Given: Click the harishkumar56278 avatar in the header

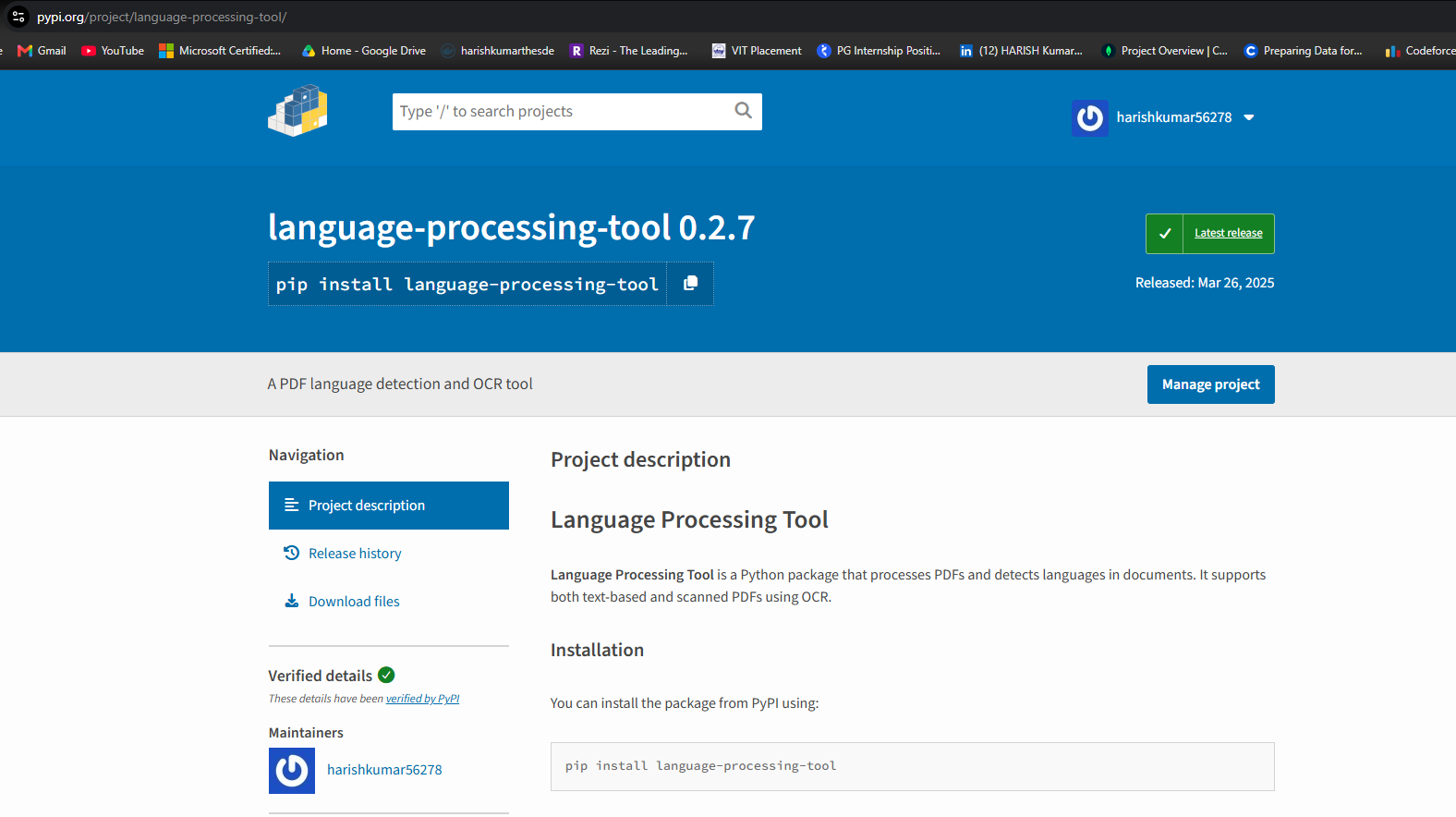Looking at the screenshot, I should click(1090, 117).
